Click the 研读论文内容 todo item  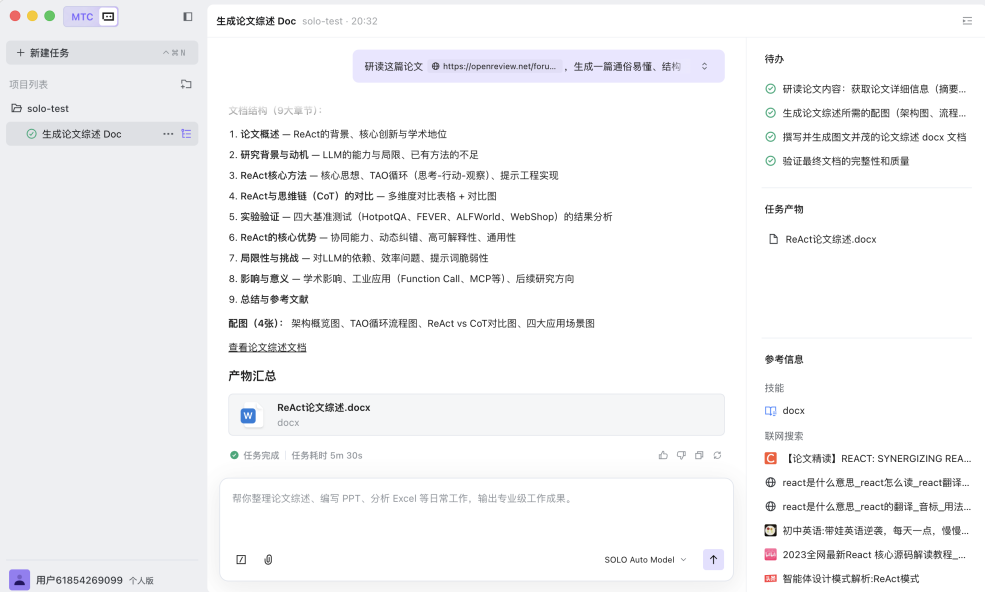click(x=866, y=89)
